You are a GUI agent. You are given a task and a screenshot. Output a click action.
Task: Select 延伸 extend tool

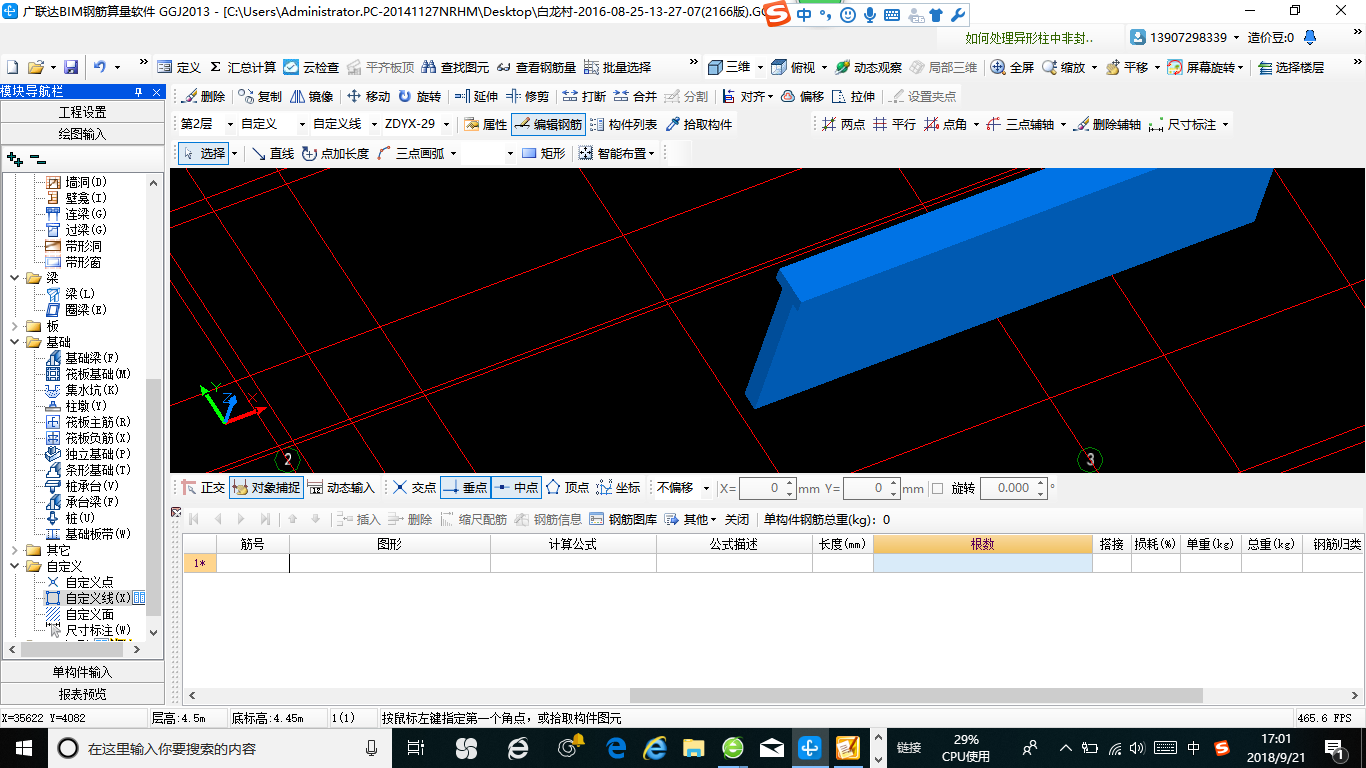pyautogui.click(x=475, y=97)
